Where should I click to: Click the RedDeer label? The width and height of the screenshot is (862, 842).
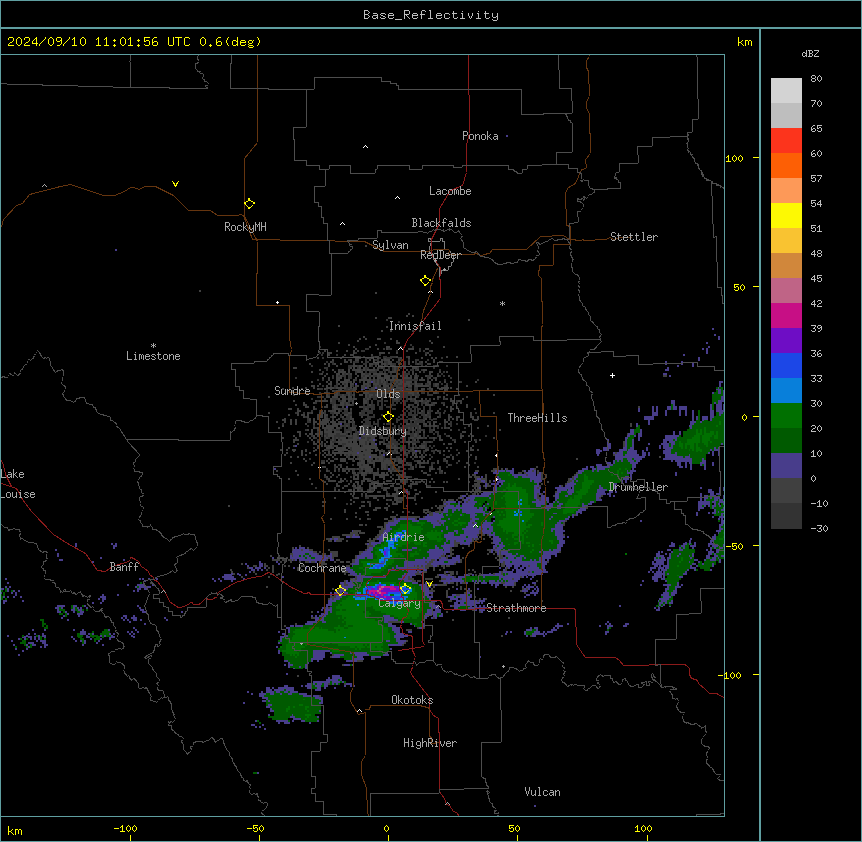[x=440, y=255]
